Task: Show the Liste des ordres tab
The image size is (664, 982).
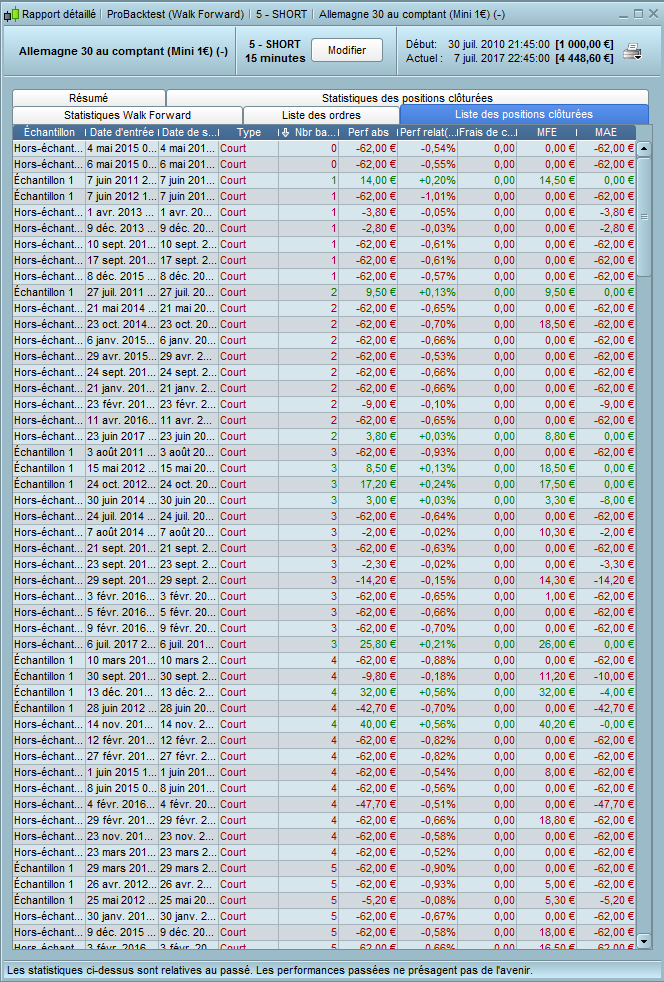Action: point(320,115)
